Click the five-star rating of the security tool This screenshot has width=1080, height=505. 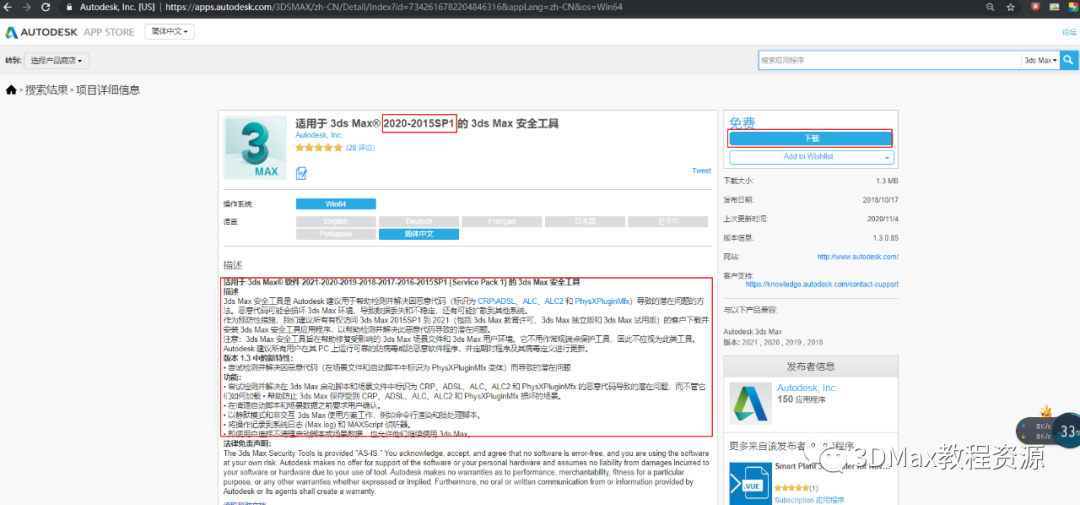coord(319,147)
